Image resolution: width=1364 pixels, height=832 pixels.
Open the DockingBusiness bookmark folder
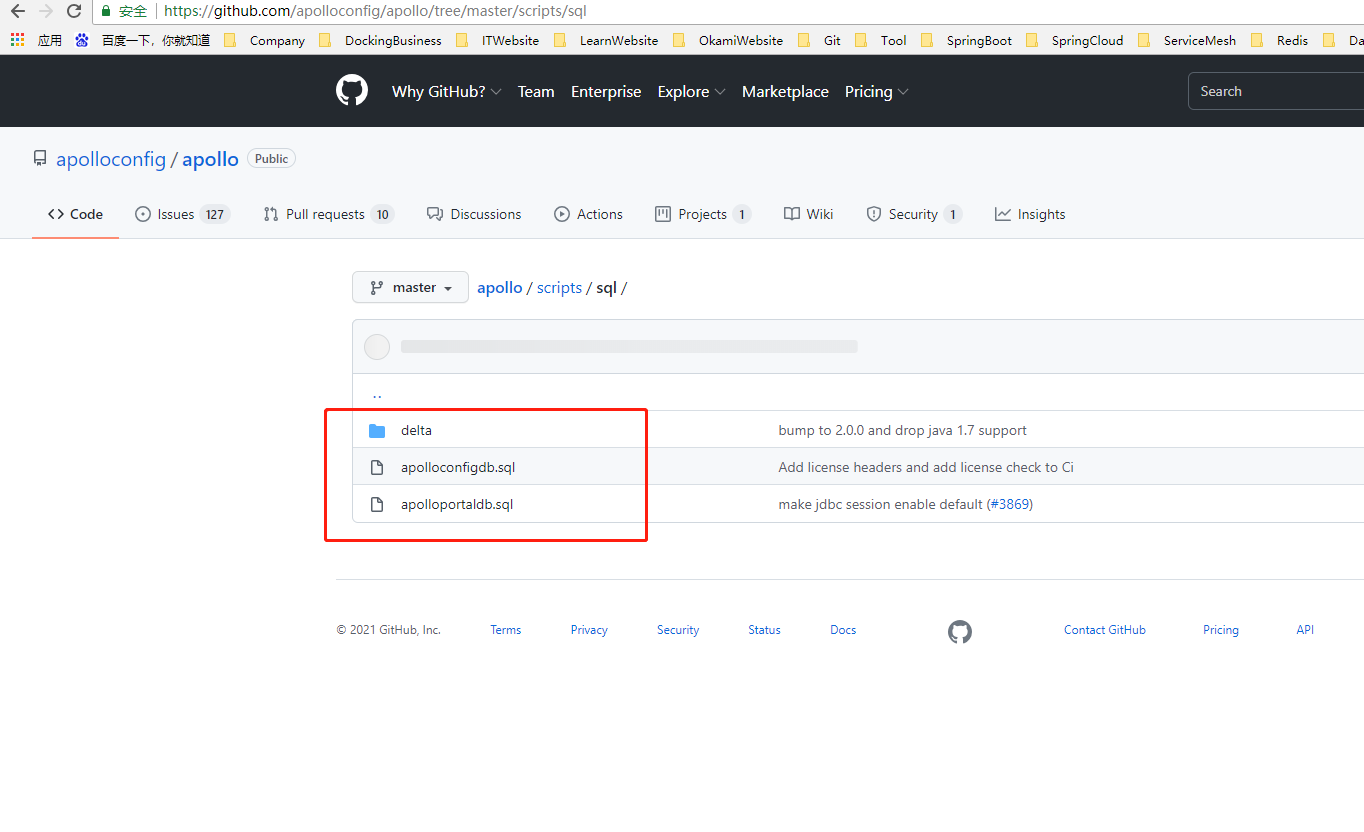pyautogui.click(x=380, y=40)
